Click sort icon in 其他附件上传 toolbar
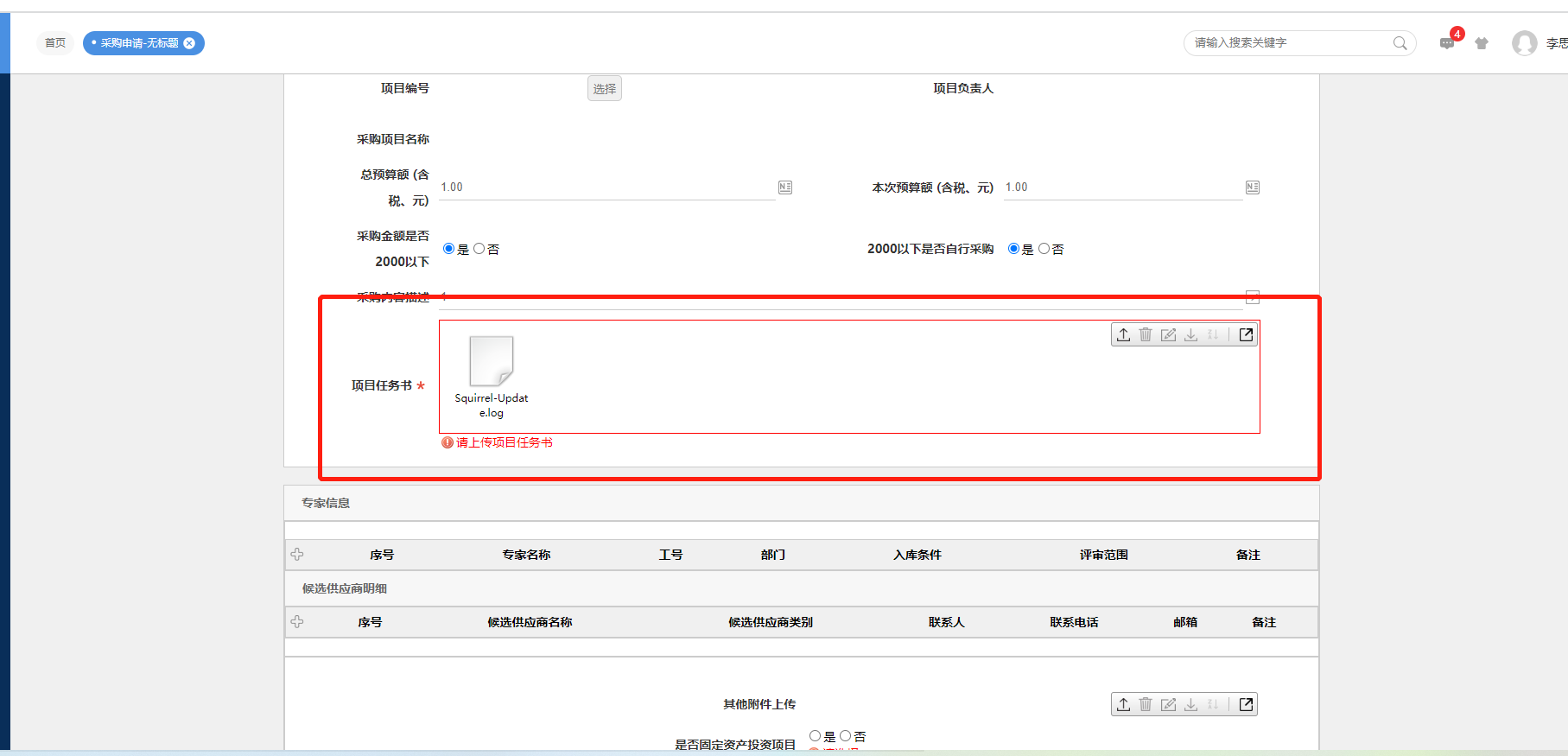 coord(1213,705)
